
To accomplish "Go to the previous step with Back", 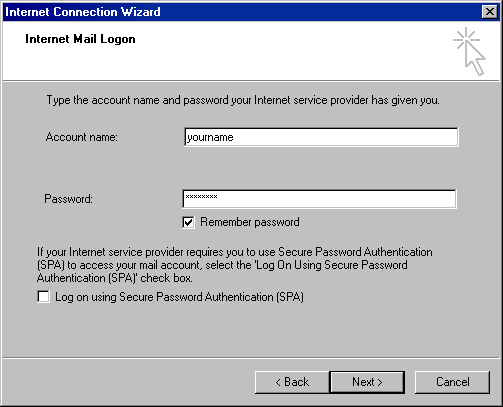I will [292, 382].
